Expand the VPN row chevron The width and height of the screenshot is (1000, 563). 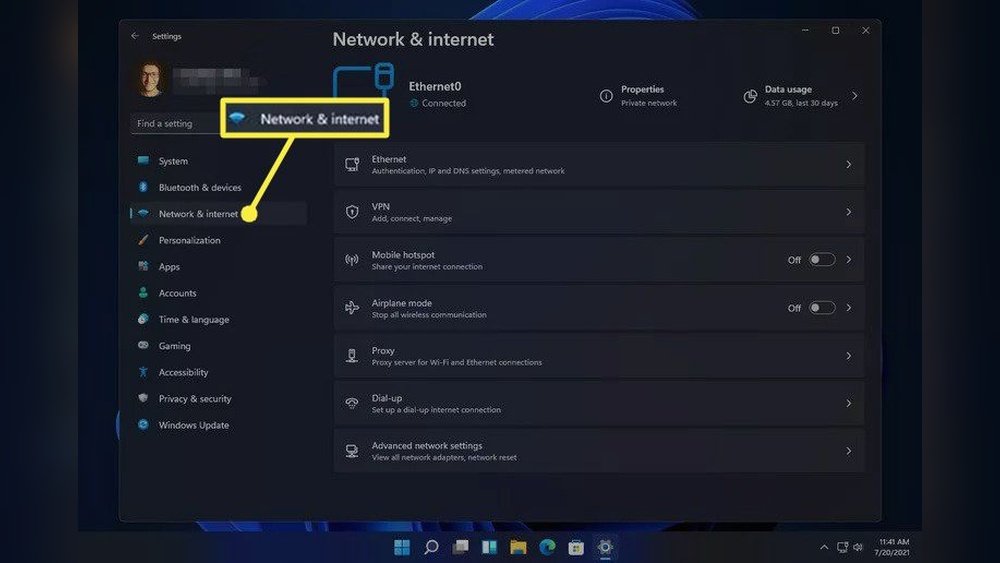[x=848, y=212]
